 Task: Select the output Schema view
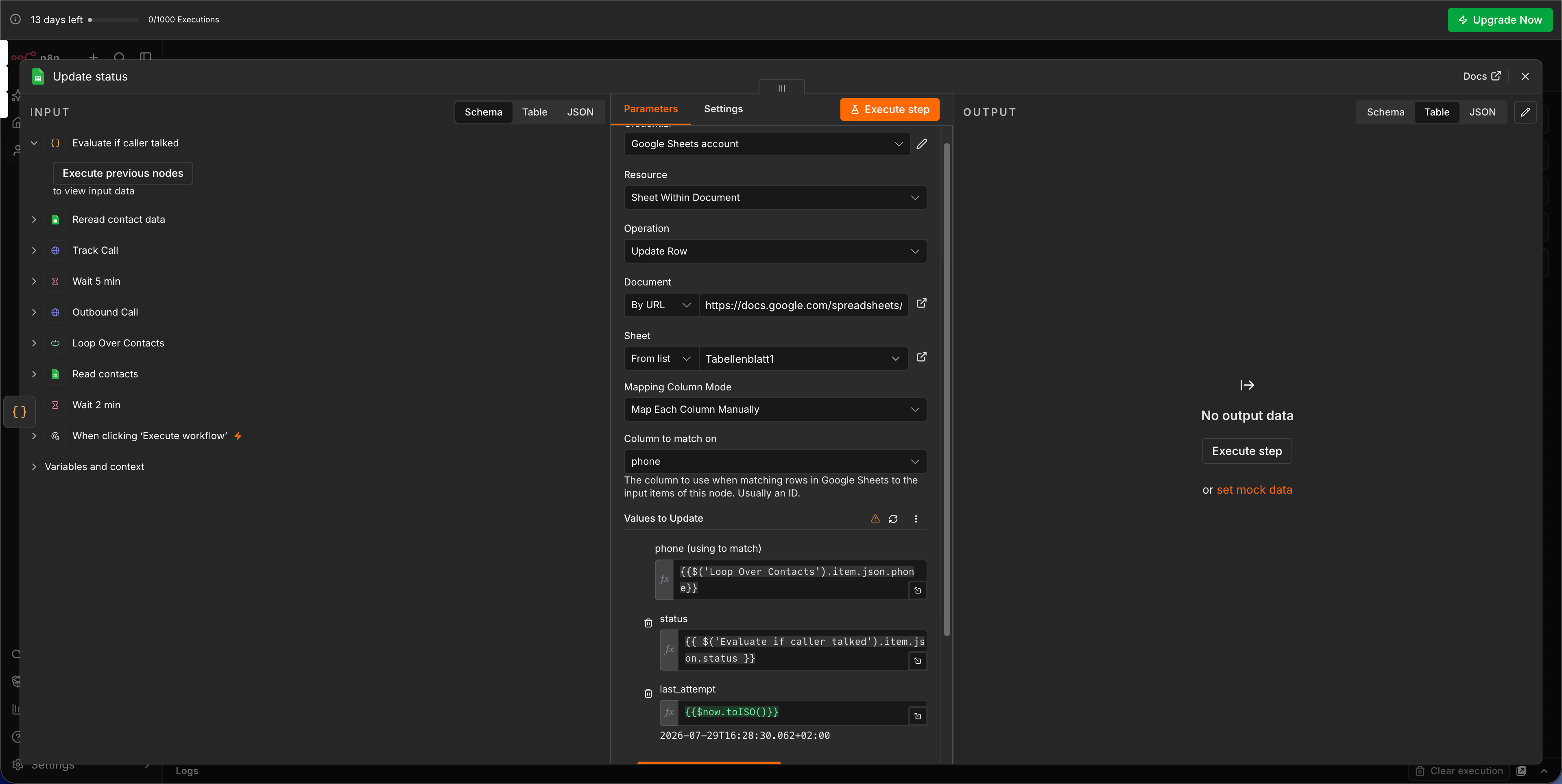(x=1385, y=112)
